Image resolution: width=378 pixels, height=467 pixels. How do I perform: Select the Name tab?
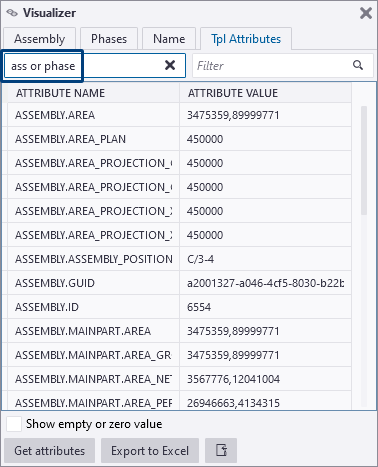[169, 39]
